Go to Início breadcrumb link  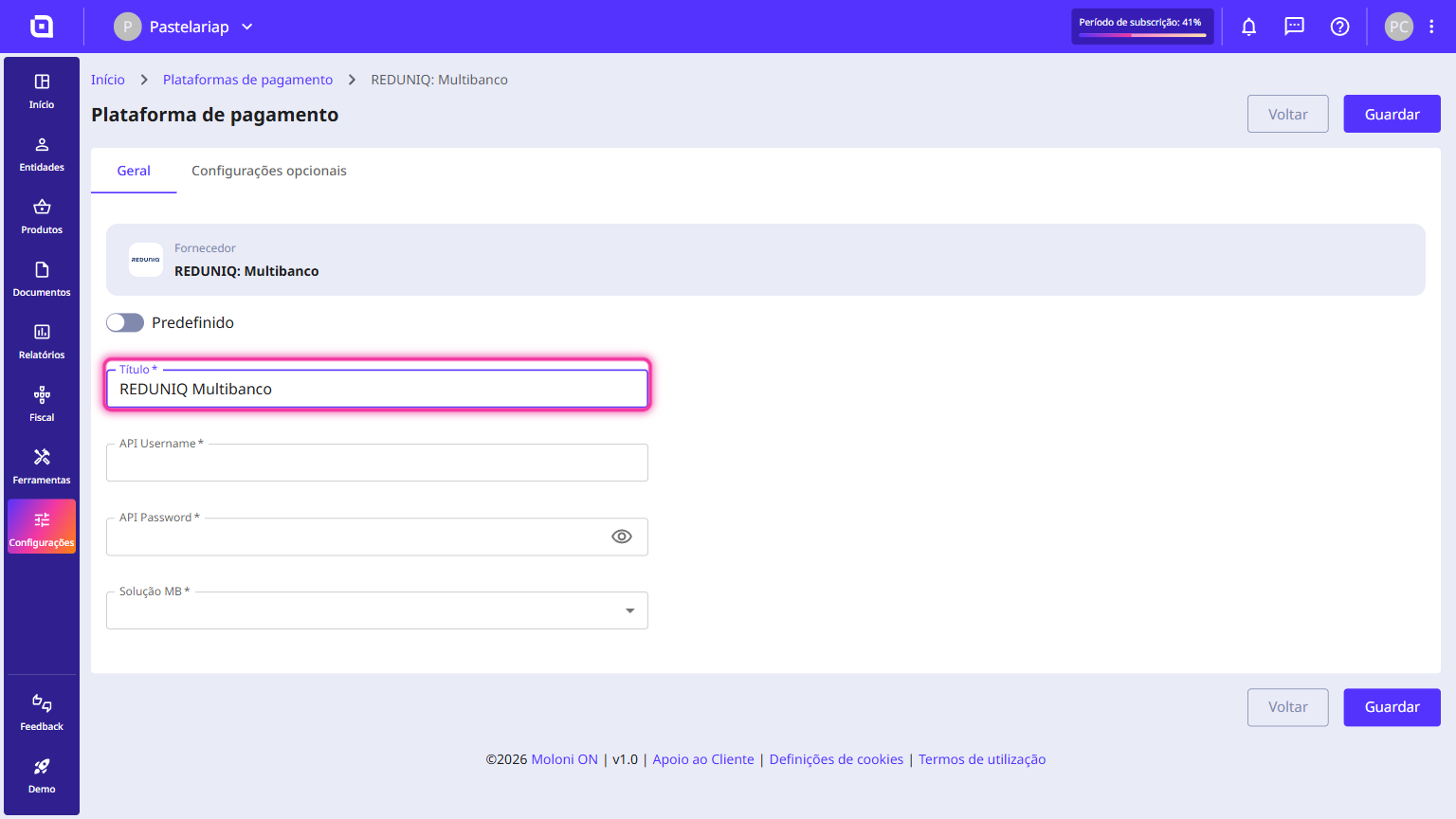tap(108, 80)
